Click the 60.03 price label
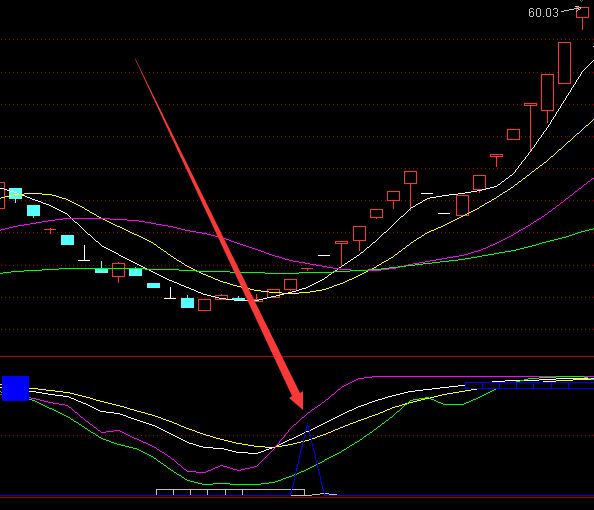The image size is (594, 510). 543,13
